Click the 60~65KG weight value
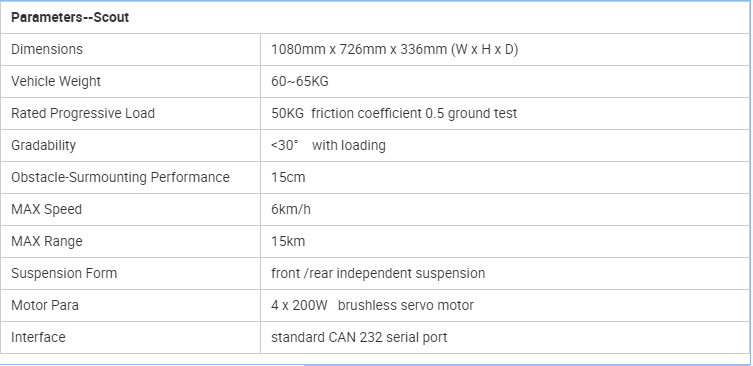This screenshot has width=753, height=366. click(300, 82)
